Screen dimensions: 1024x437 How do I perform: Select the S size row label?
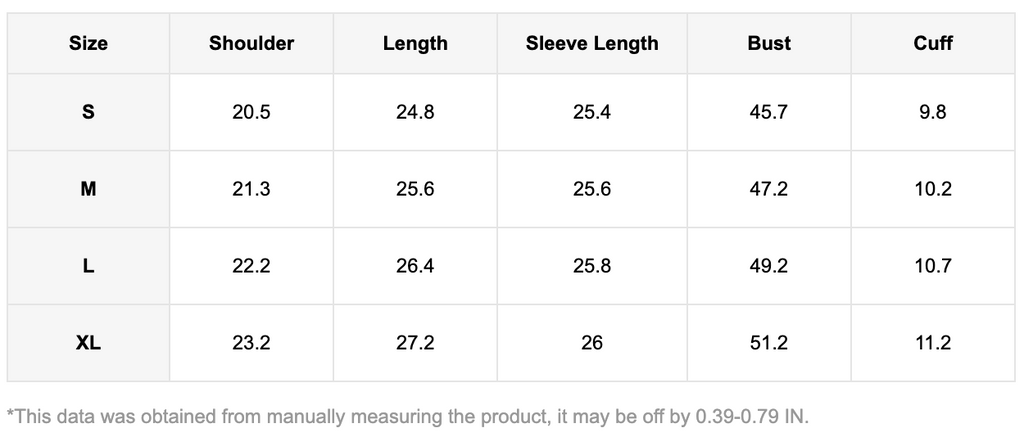tap(88, 112)
